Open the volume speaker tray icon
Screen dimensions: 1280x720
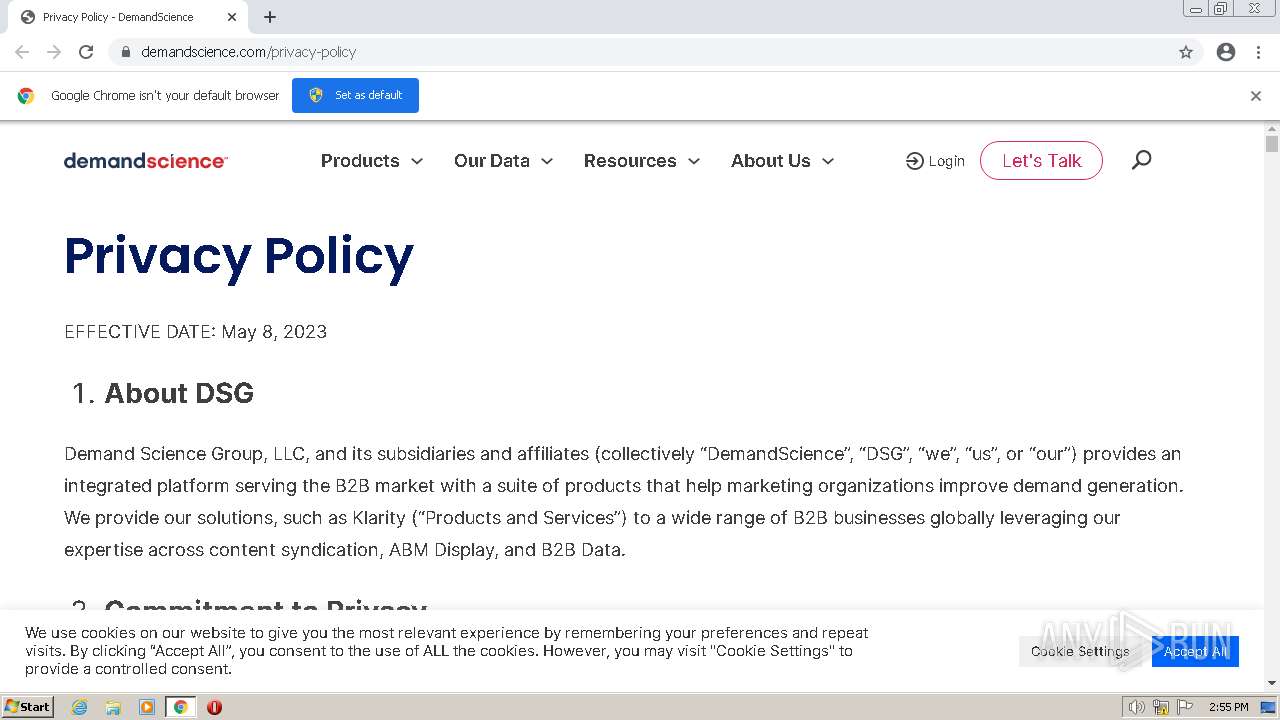tap(1137, 707)
